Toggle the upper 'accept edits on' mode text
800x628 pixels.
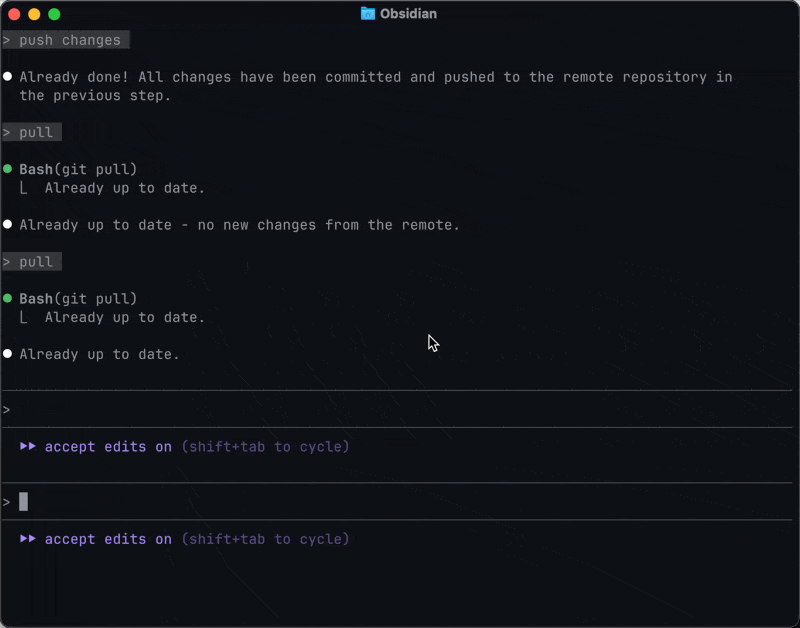[x=108, y=447]
